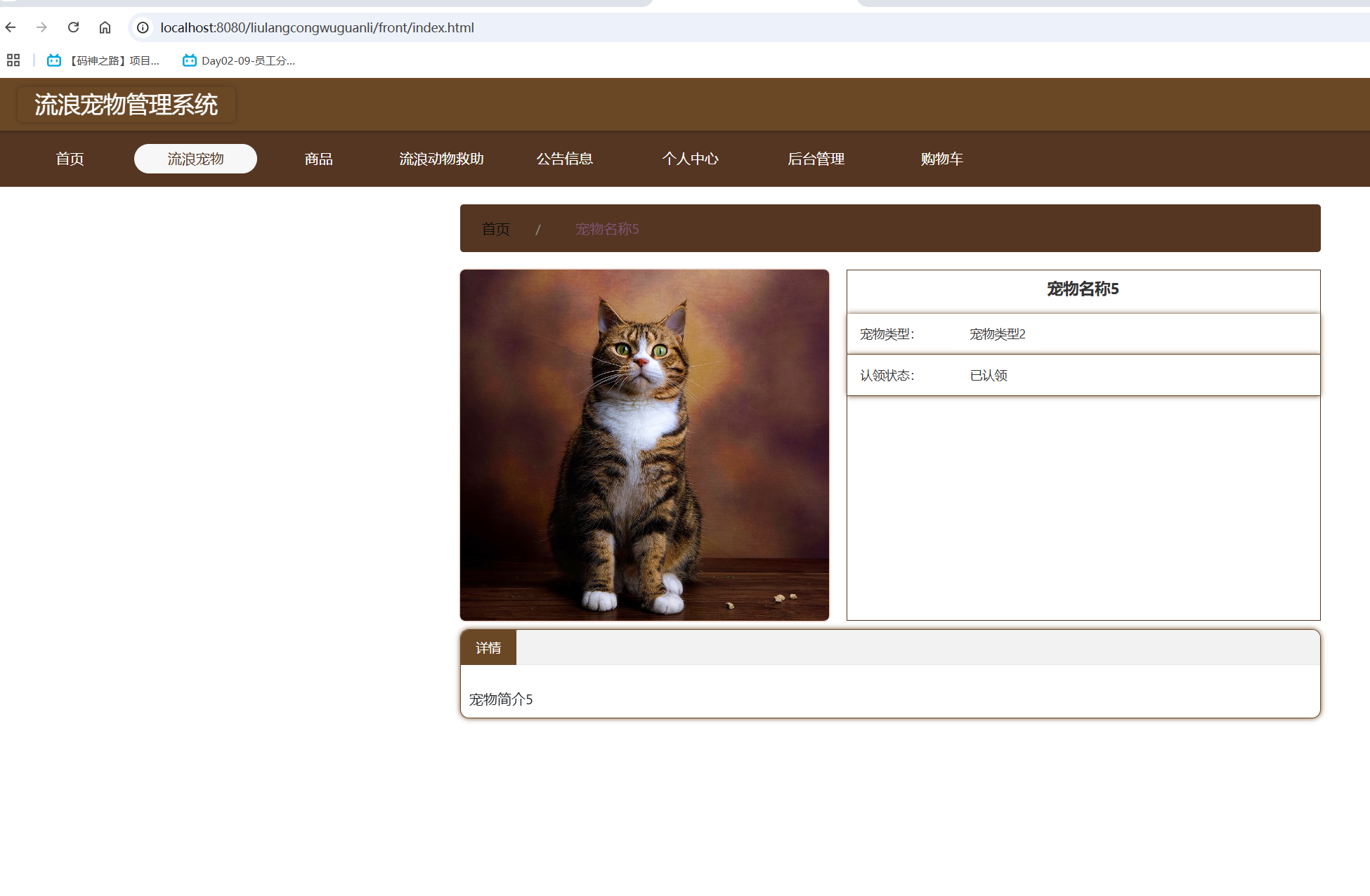This screenshot has height=896, width=1370.
Task: Open 后台管理 navigation link
Action: coord(816,159)
